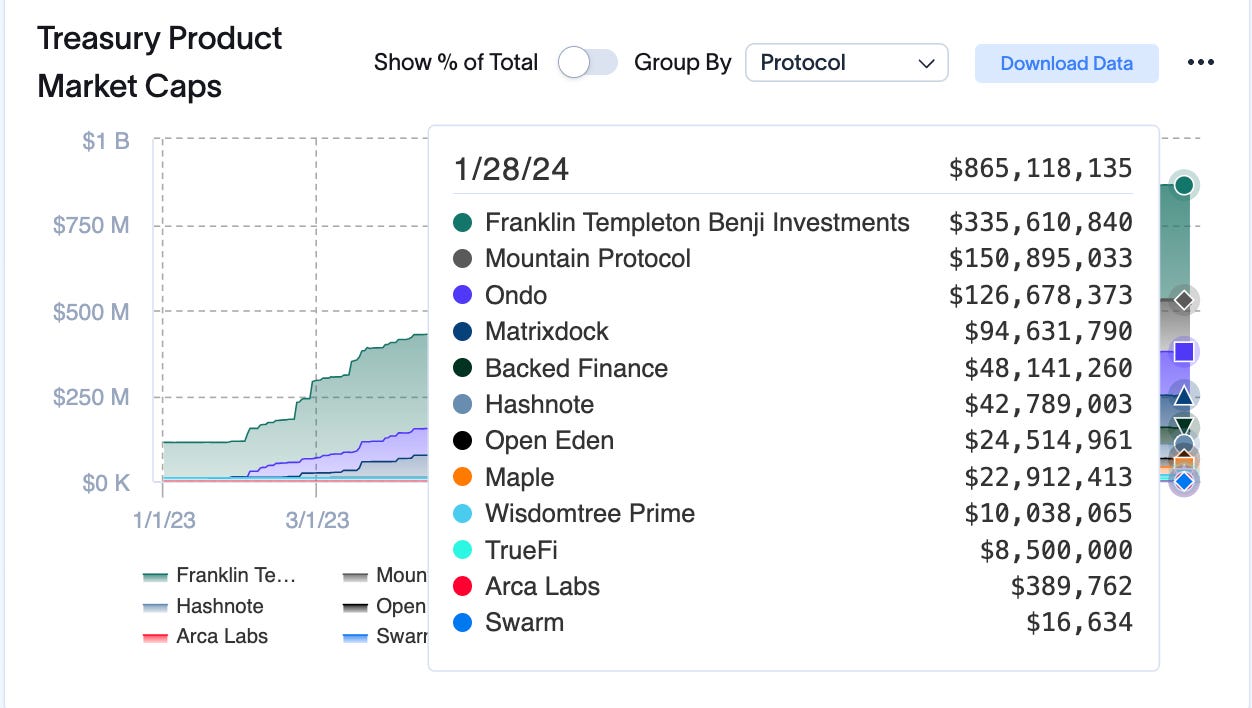Click the $94,631,790 value
The height and width of the screenshot is (708, 1252).
tap(1048, 331)
